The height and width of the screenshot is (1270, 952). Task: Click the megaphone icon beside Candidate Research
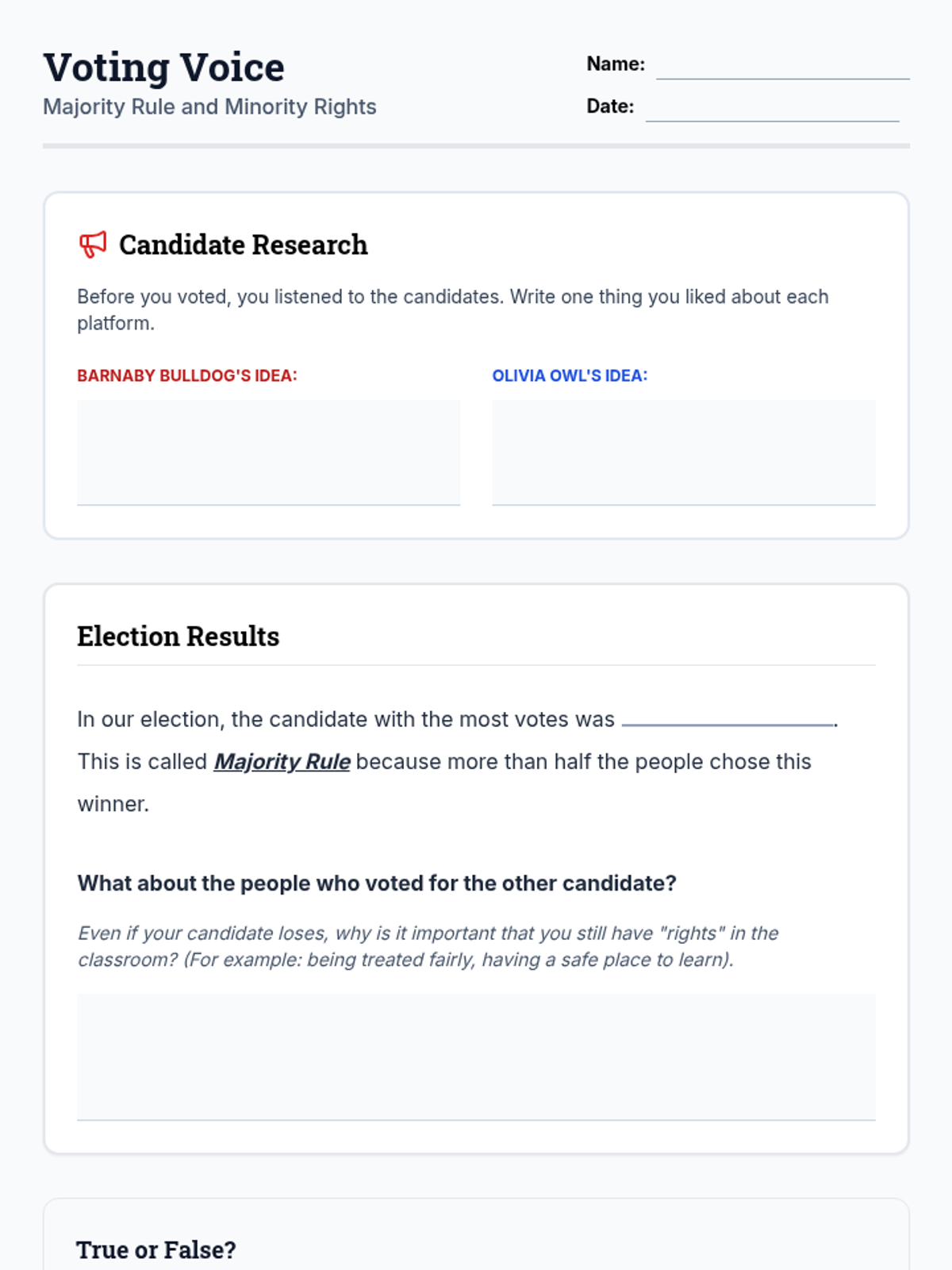[92, 244]
